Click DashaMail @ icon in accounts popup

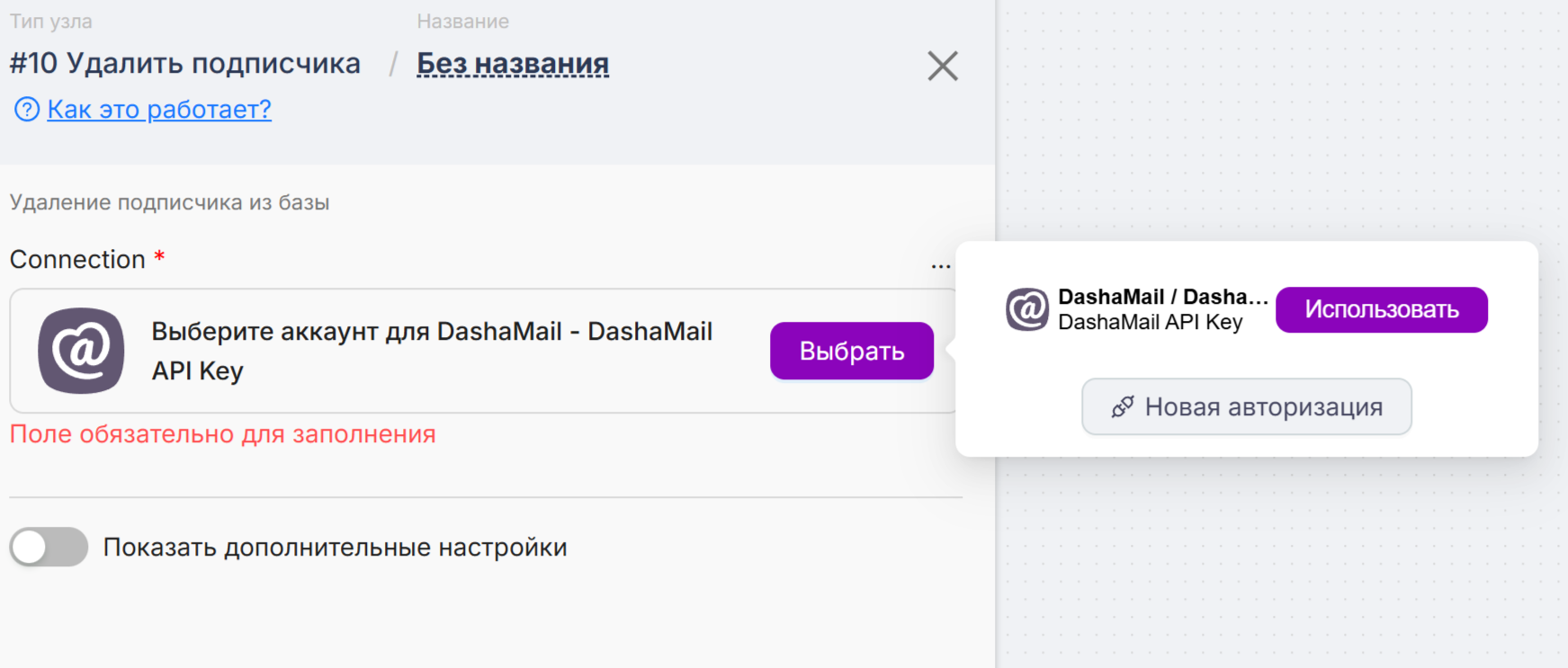coord(1026,309)
